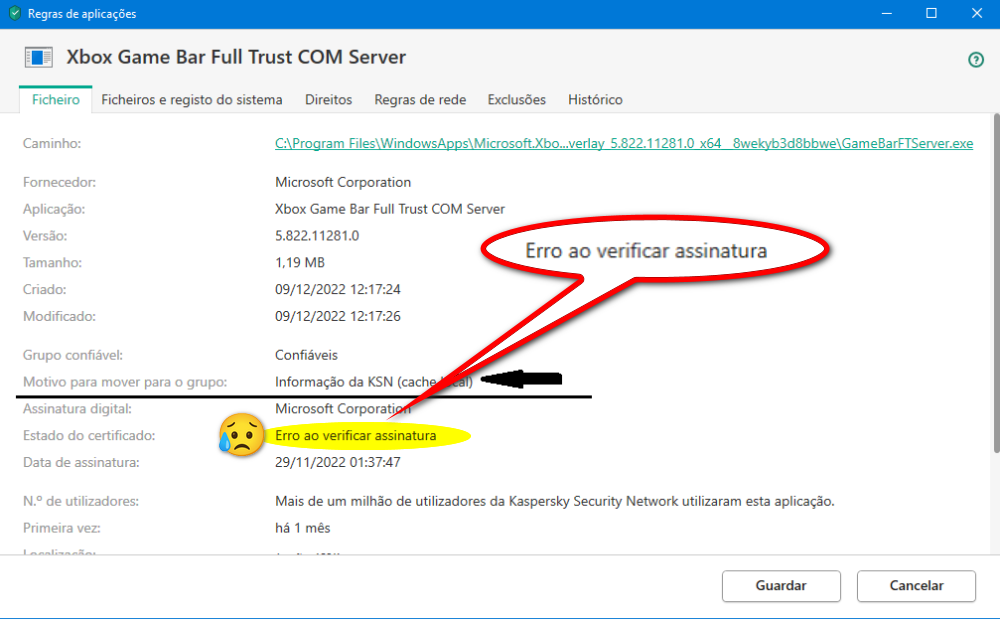This screenshot has width=1000, height=621.
Task: Select the size value 1,19 MB
Action: 300,263
